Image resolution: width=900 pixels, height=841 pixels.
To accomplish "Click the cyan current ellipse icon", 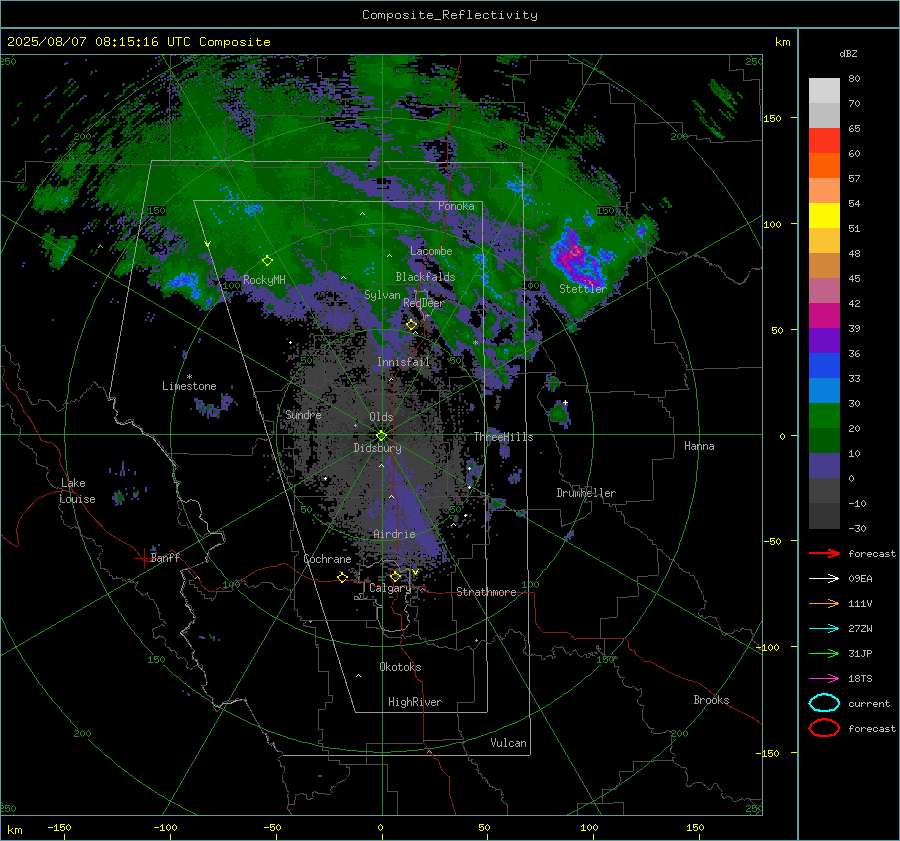I will [824, 703].
